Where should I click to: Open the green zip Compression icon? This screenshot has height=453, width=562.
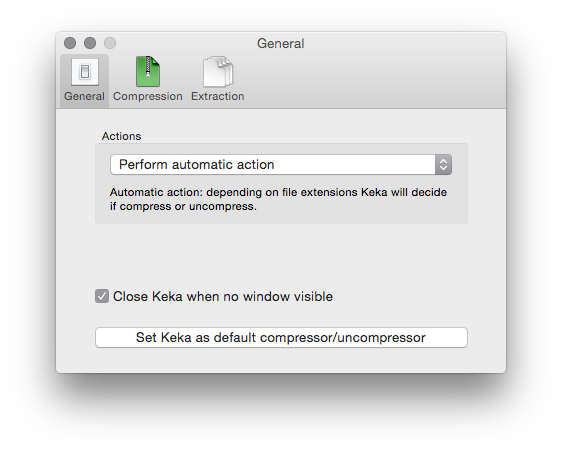148,71
